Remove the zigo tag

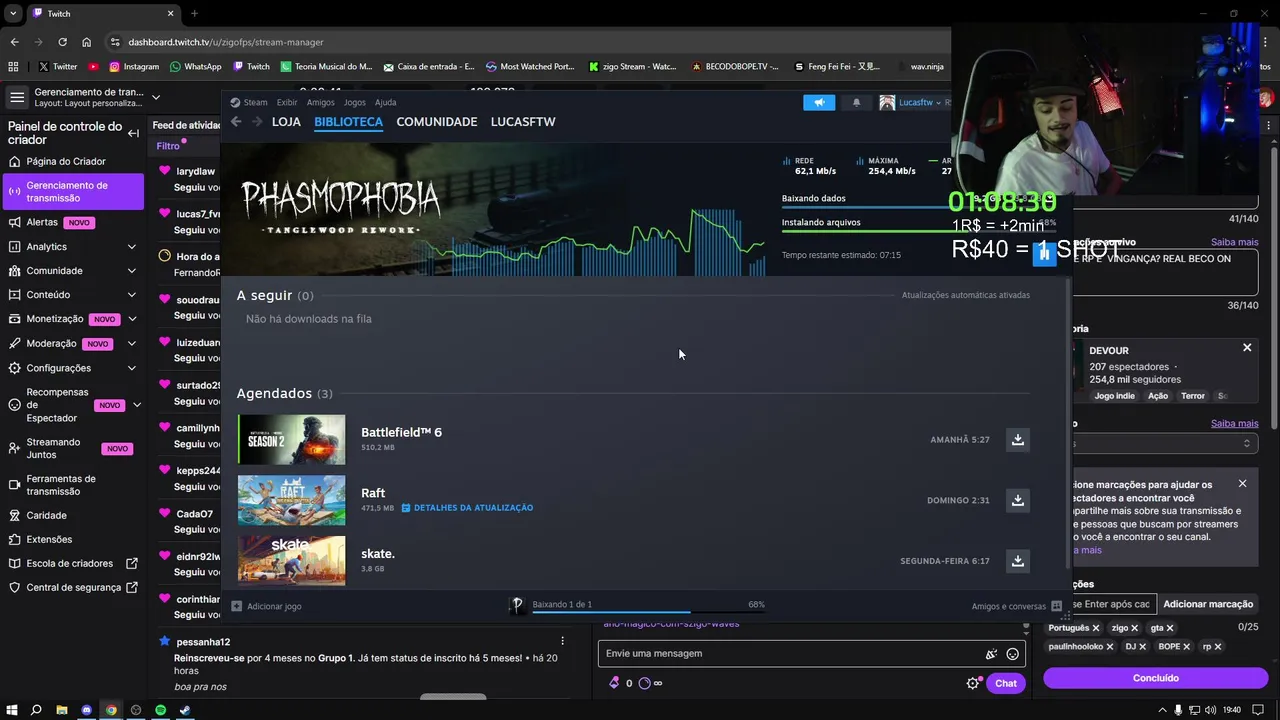(x=1135, y=628)
